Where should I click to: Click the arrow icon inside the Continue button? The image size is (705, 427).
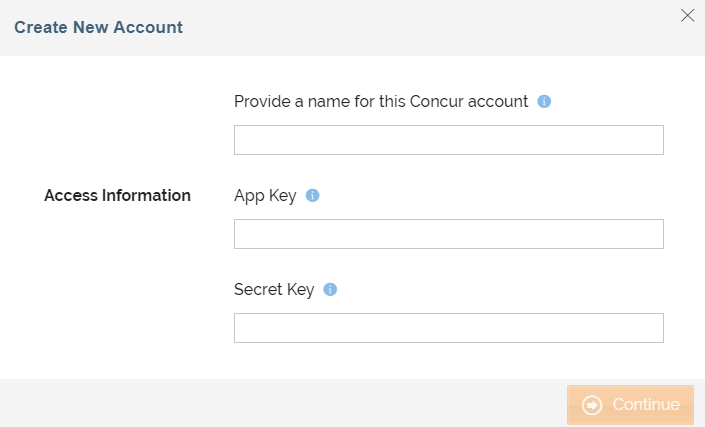pyautogui.click(x=592, y=405)
